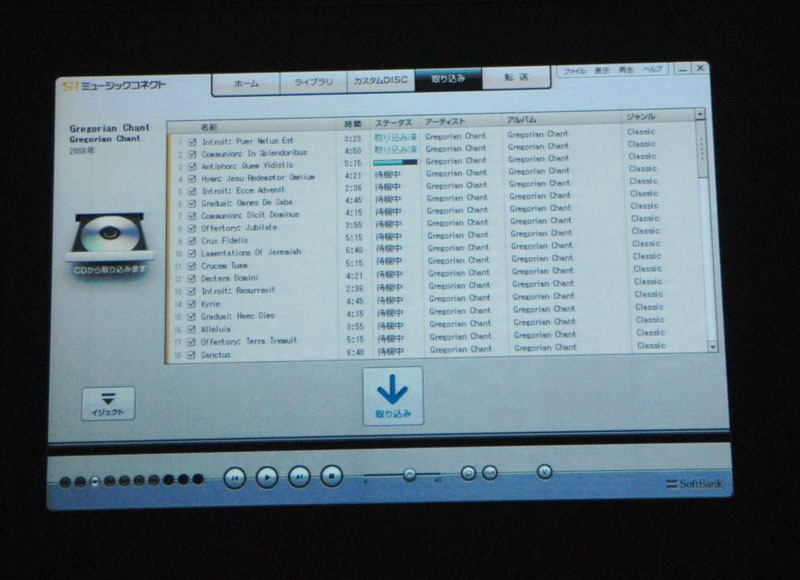This screenshot has height=580, width=800.
Task: Open the カスタムDISC tab
Action: coord(379,81)
